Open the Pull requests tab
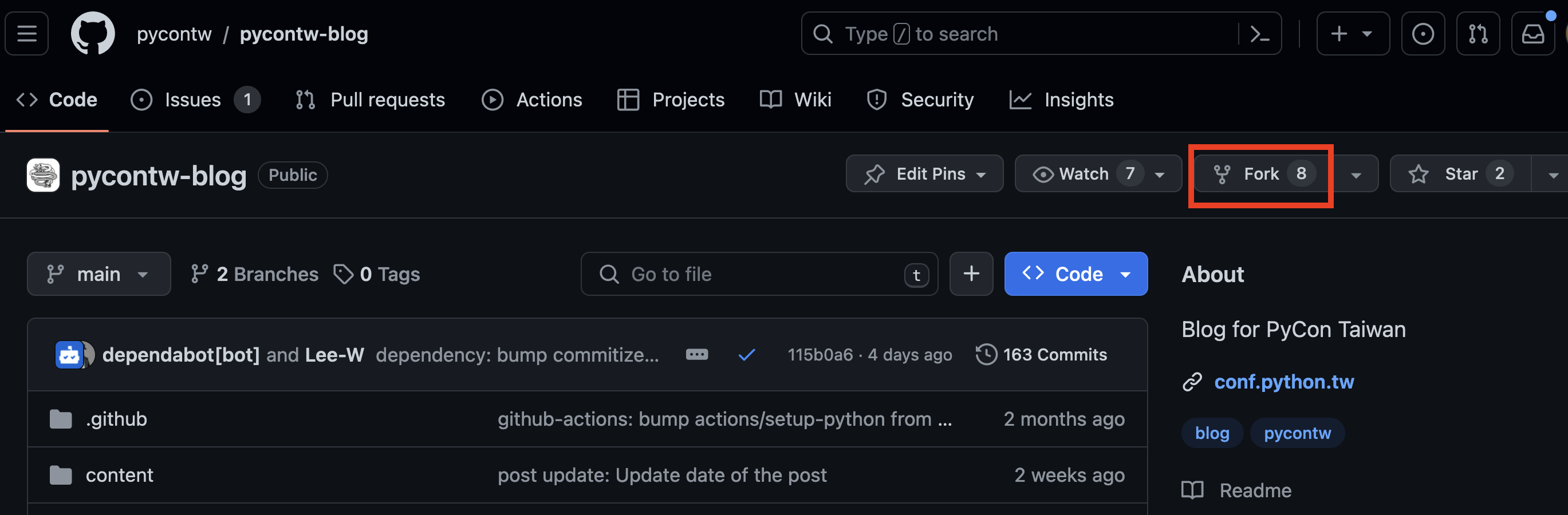This screenshot has width=1568, height=515. pos(370,100)
